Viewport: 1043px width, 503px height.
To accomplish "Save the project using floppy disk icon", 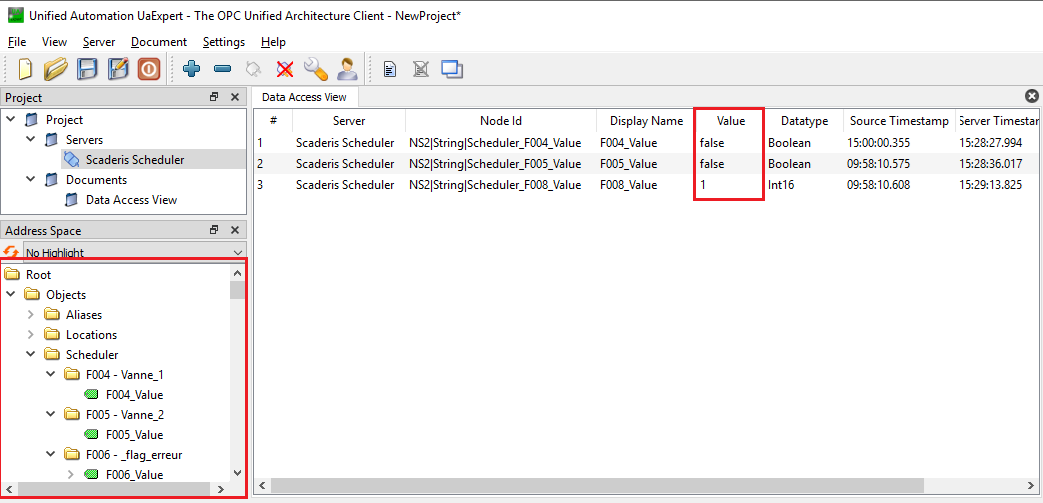I will (x=87, y=69).
